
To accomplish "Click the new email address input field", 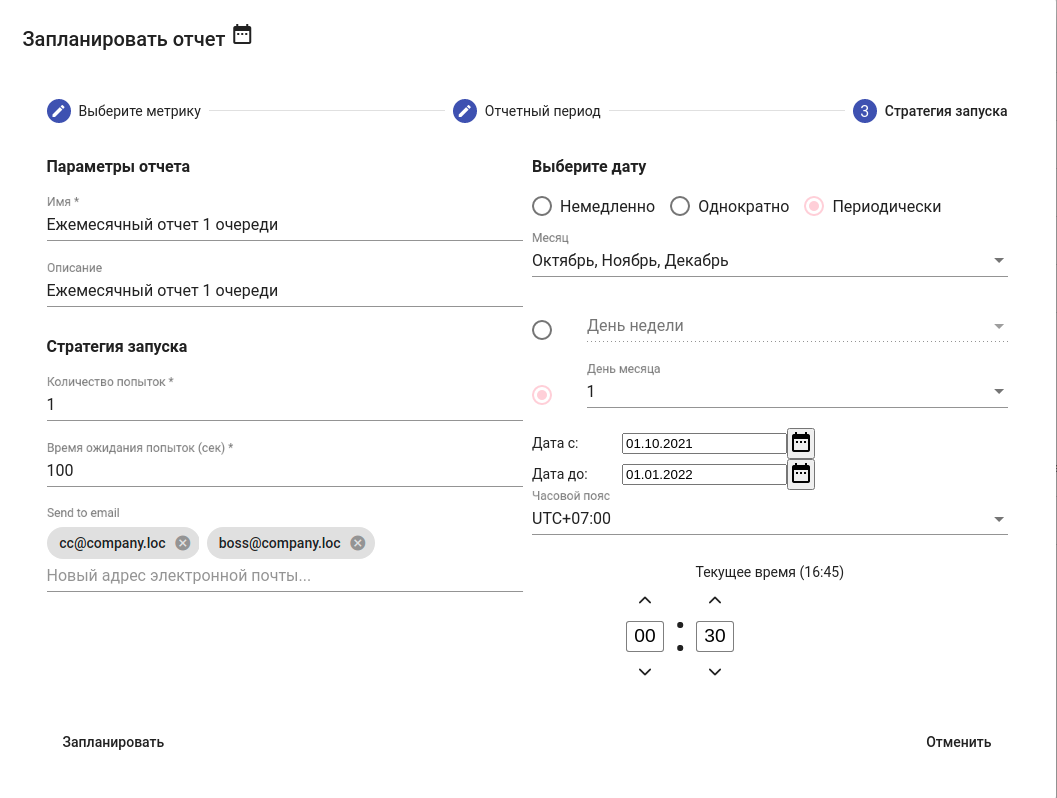I will pyautogui.click(x=284, y=576).
